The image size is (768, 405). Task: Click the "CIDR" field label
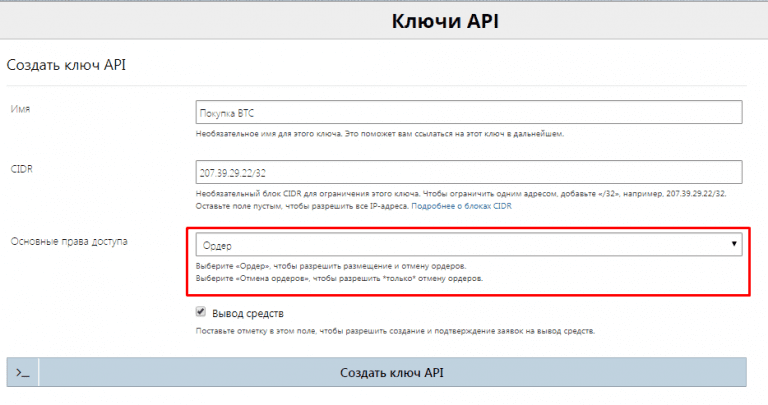(x=22, y=168)
